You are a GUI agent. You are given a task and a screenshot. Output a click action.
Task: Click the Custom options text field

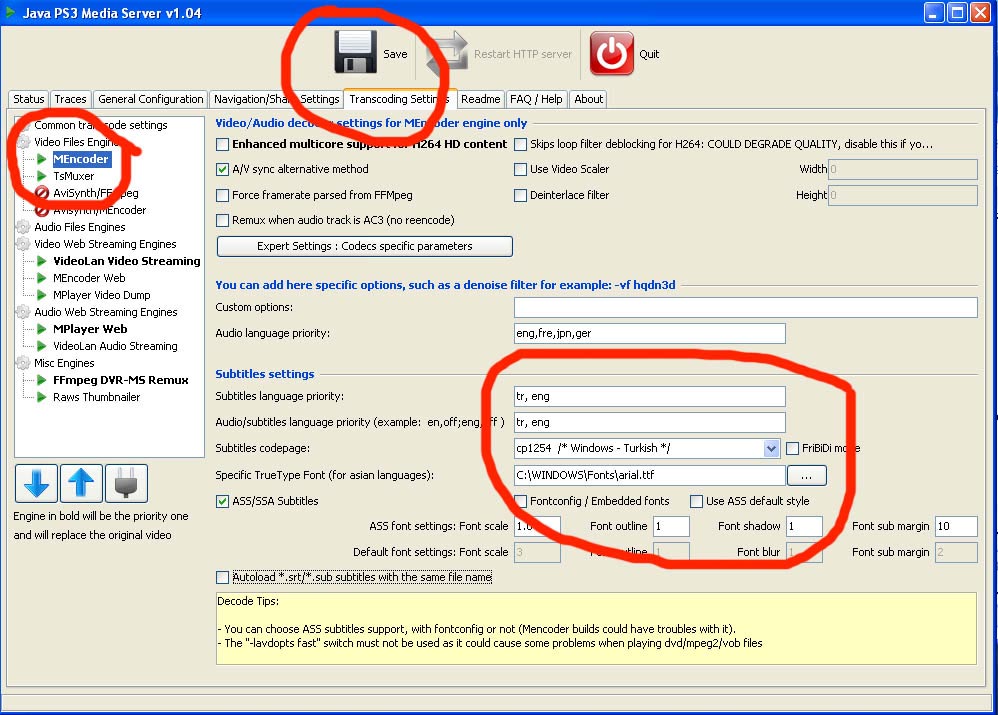[745, 308]
